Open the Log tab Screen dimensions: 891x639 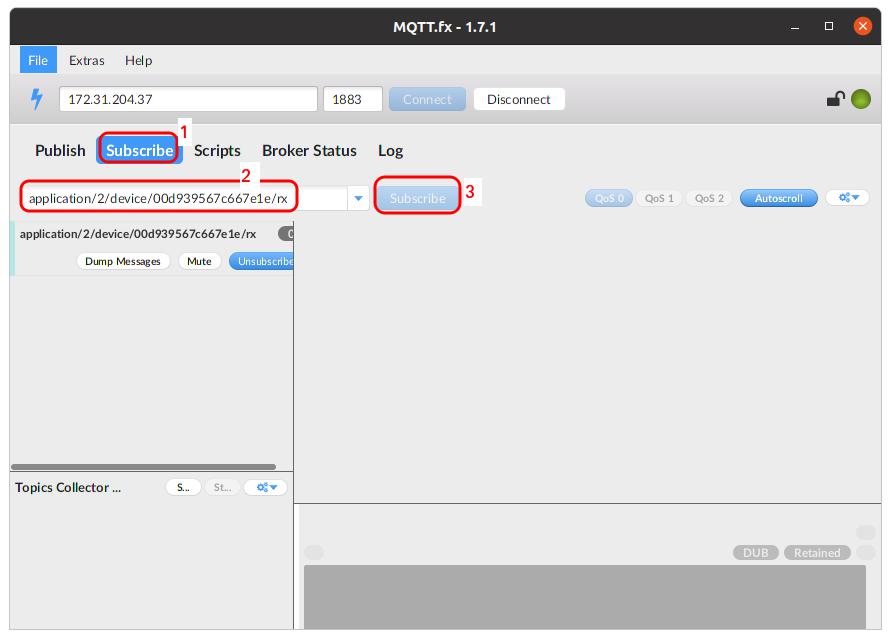click(390, 151)
